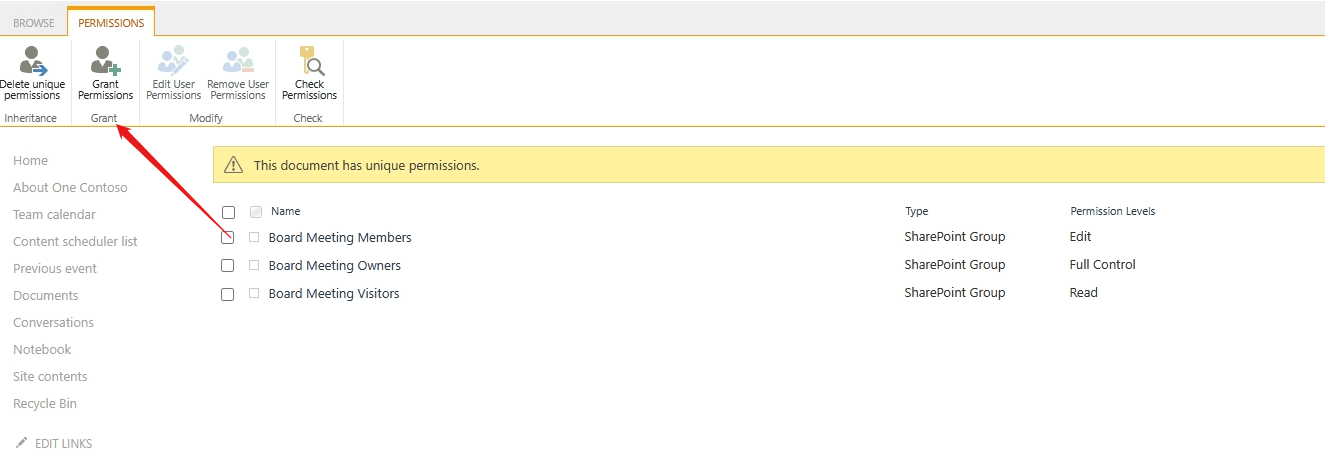Switch to the BROWSE ribbon tab
The height and width of the screenshot is (455, 1325).
pos(34,23)
